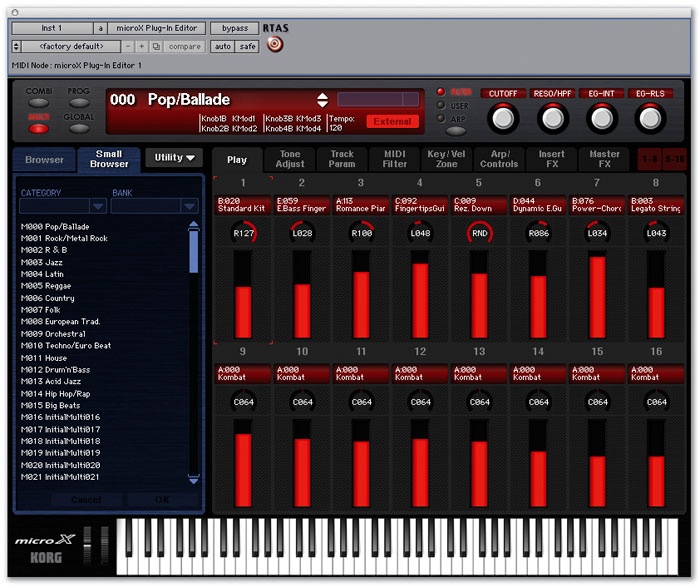
Task: Click the compare button
Action: [184, 46]
